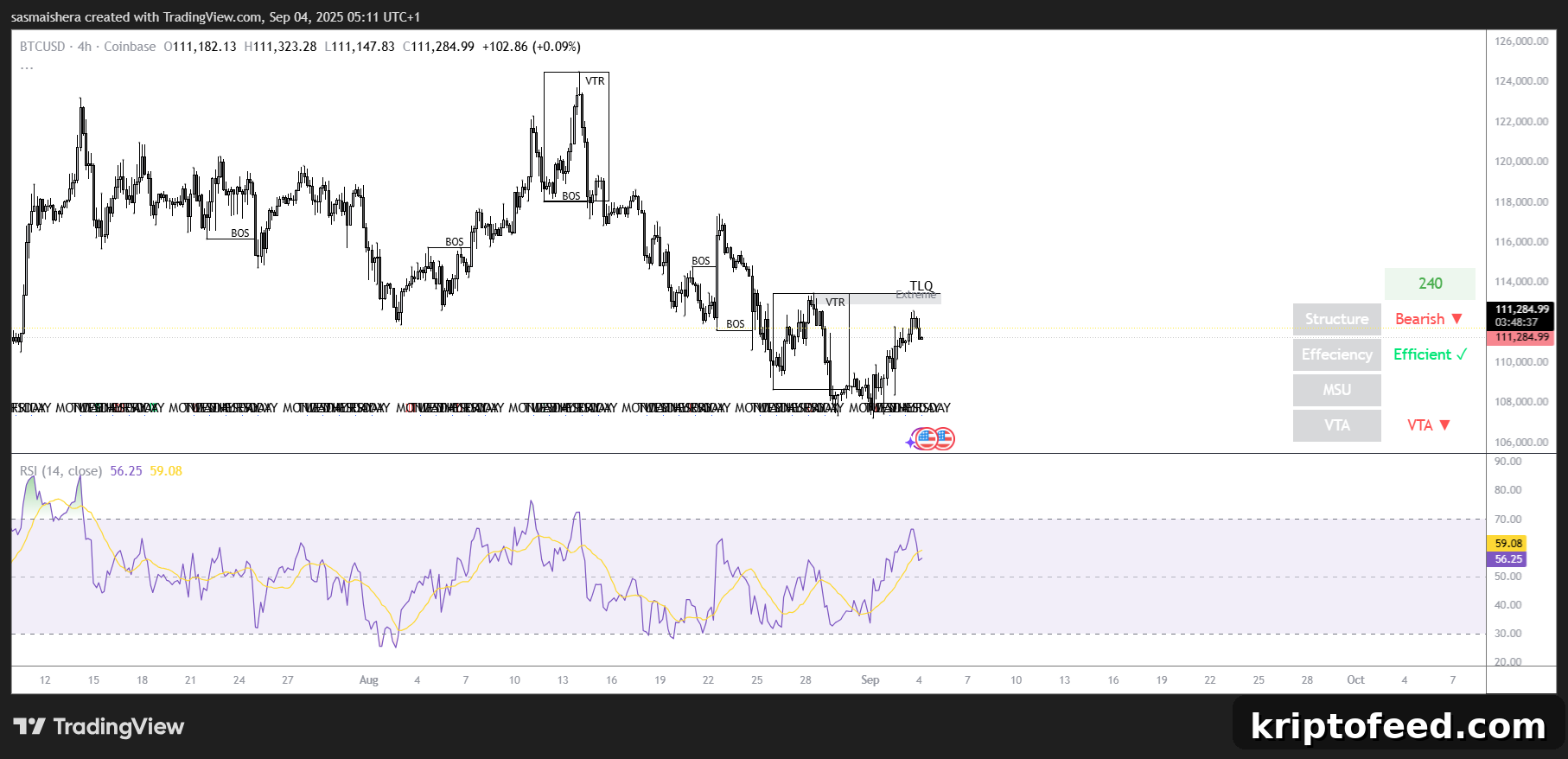Viewport: 1568px width, 759px height.
Task: Click the 'Aug' label on time axis
Action: pyautogui.click(x=369, y=680)
